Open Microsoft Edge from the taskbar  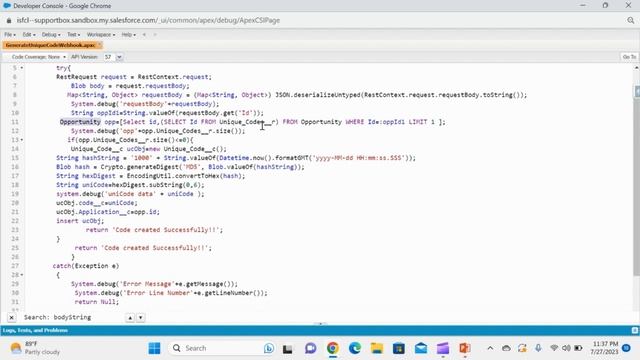(355, 348)
